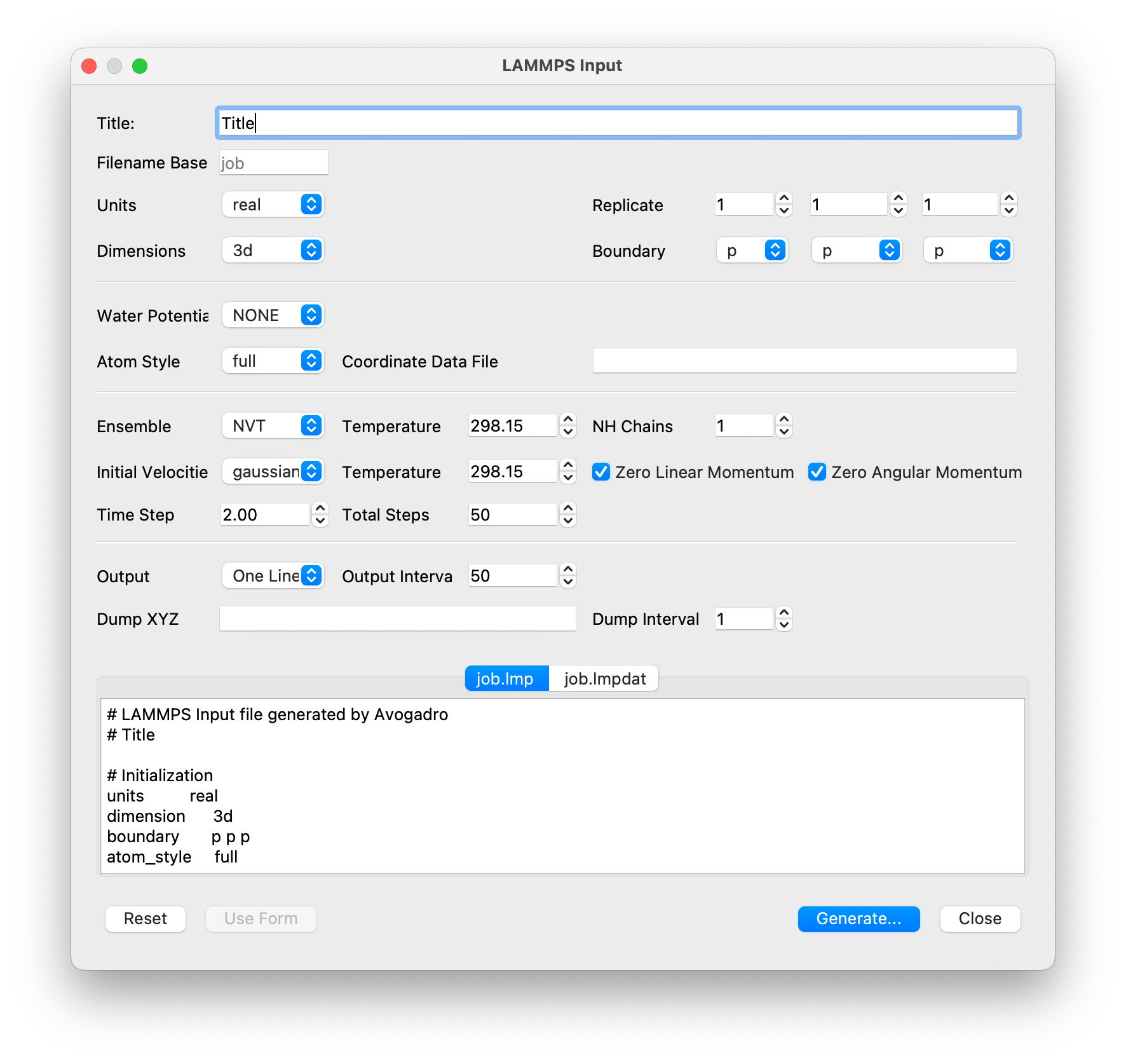
Task: Click the Filename Base field
Action: 274,163
